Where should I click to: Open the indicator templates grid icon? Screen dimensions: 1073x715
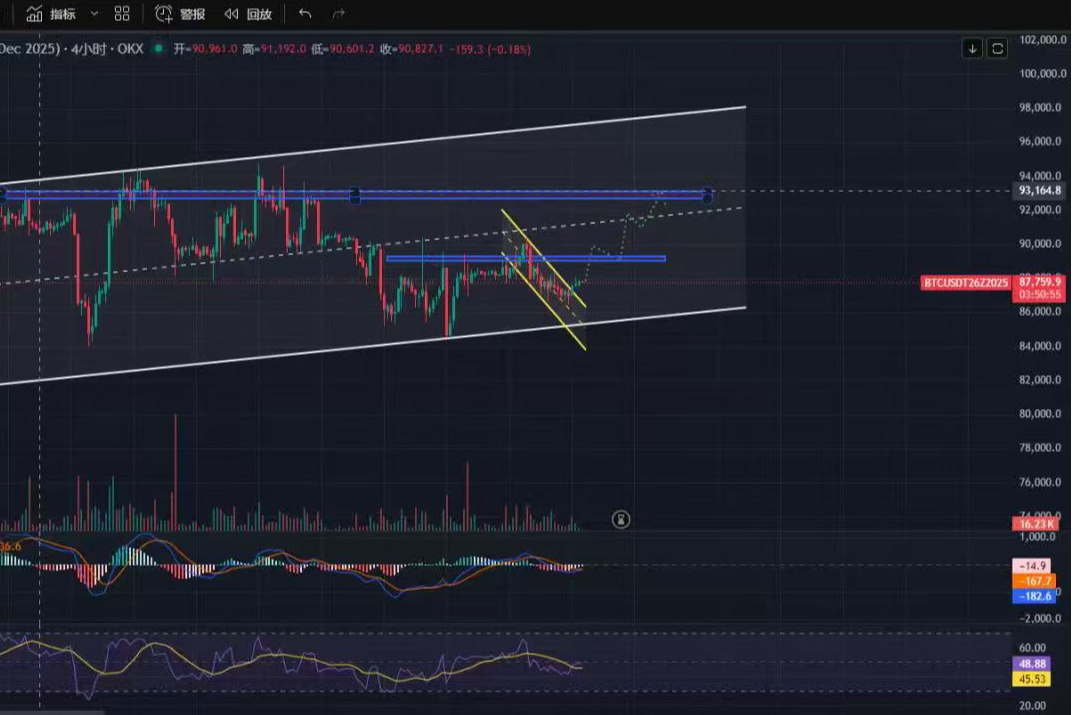tap(122, 14)
